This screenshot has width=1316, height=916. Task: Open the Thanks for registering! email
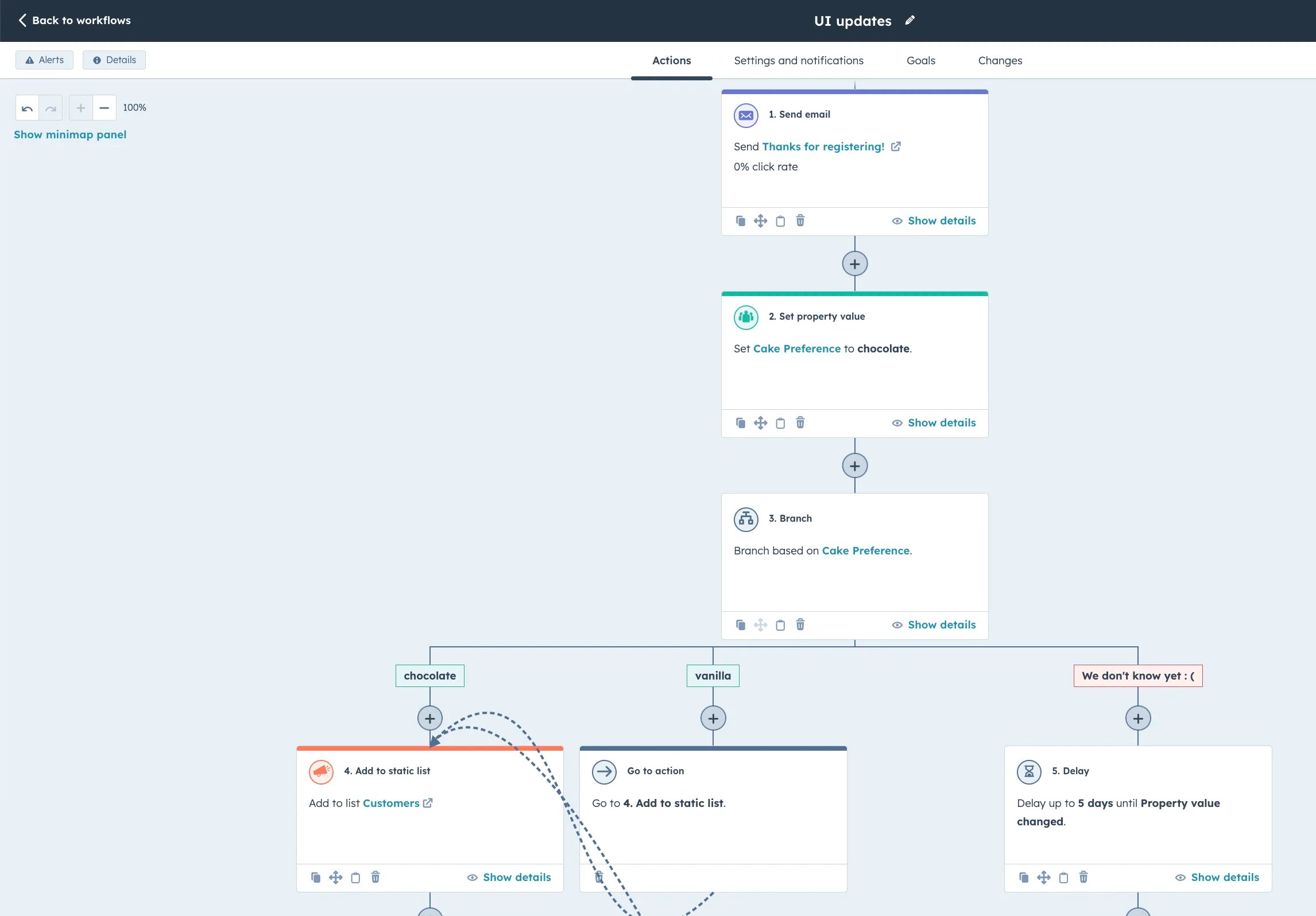pyautogui.click(x=823, y=146)
